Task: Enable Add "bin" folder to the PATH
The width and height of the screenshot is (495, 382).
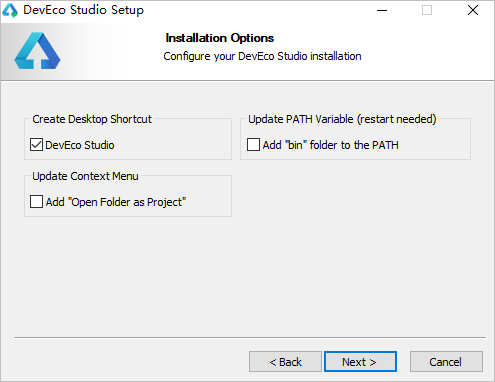Action: [x=253, y=145]
